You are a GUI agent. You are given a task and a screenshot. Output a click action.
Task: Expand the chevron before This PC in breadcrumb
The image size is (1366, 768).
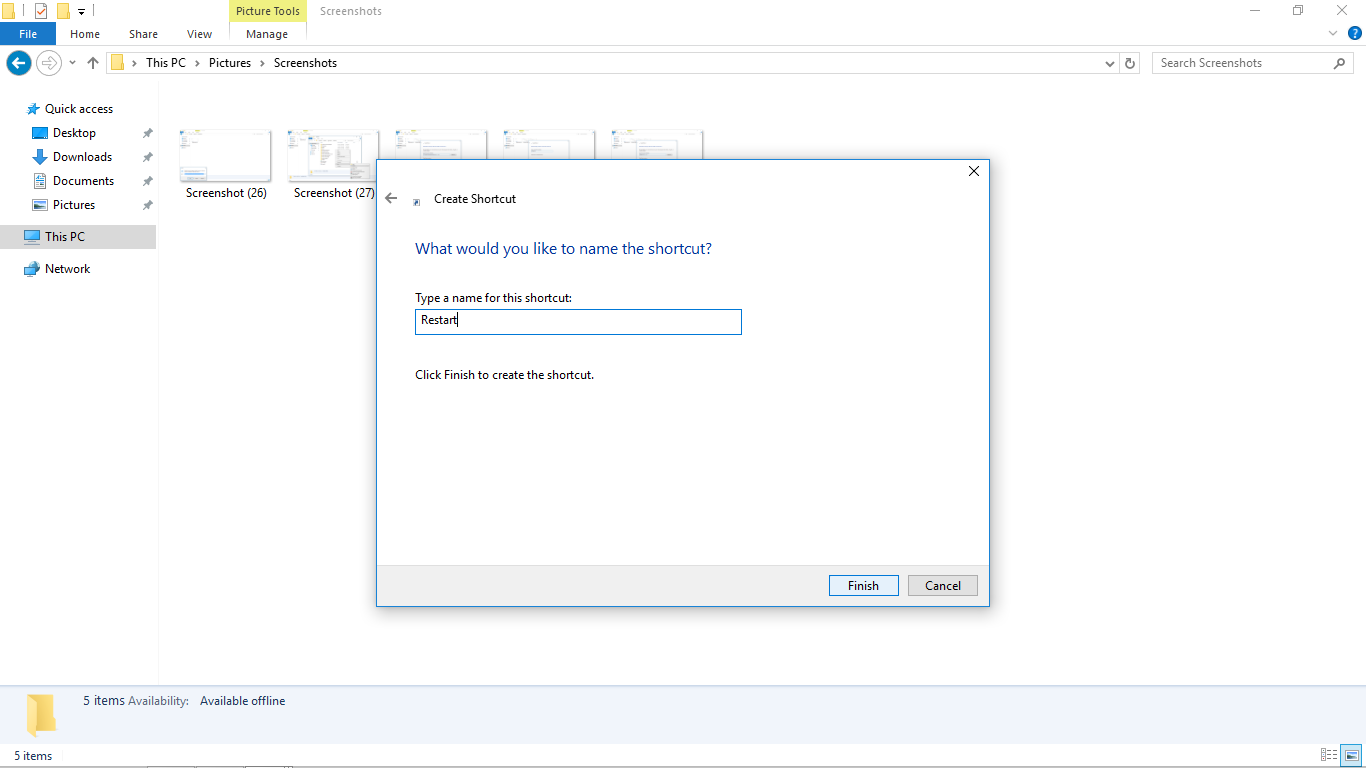[x=135, y=63]
